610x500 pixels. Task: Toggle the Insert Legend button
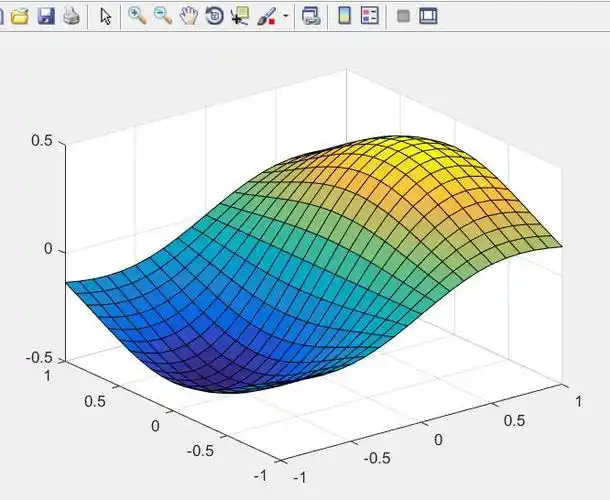point(369,17)
